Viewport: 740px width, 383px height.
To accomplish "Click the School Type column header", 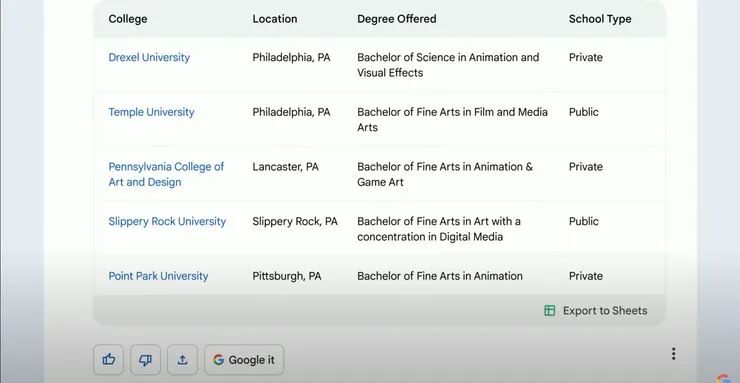I will pos(600,19).
